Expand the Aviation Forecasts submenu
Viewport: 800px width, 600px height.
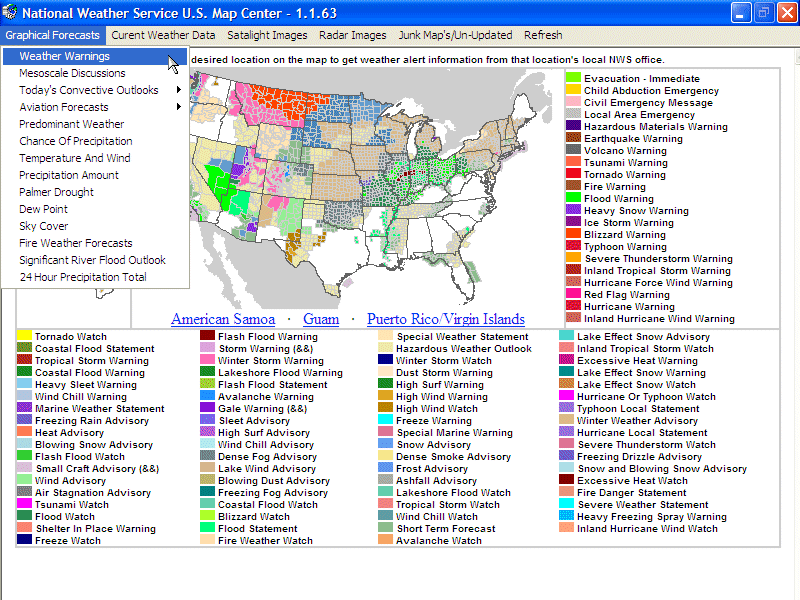coord(96,107)
